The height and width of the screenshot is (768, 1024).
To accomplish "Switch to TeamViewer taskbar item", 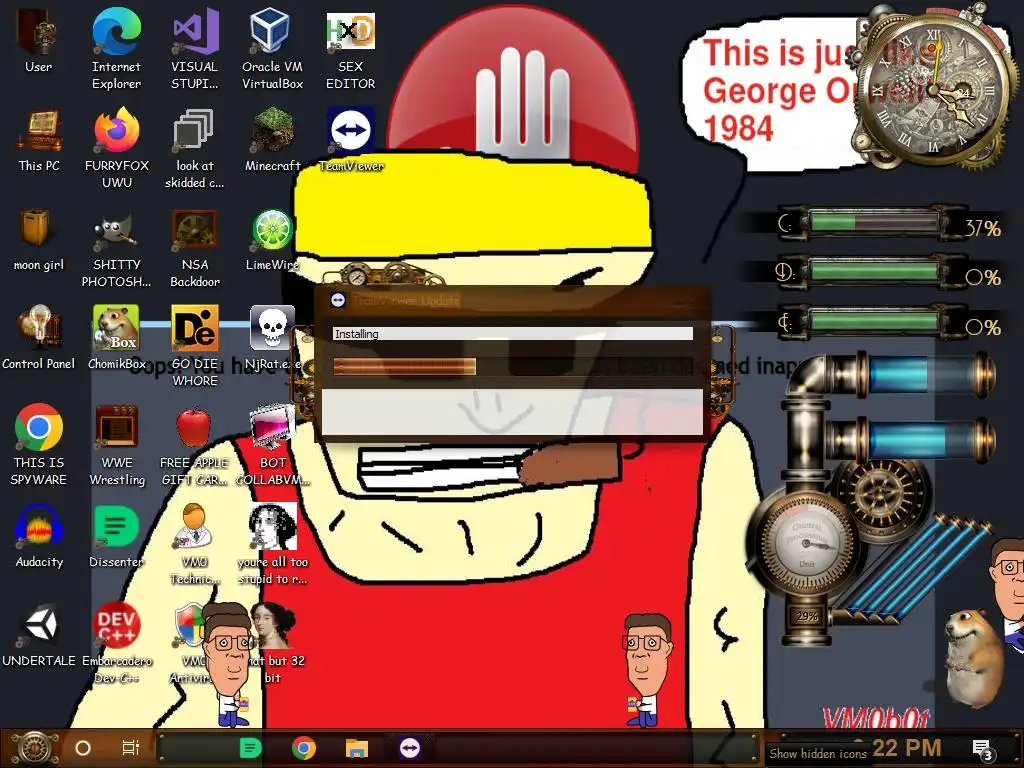I will pos(409,748).
